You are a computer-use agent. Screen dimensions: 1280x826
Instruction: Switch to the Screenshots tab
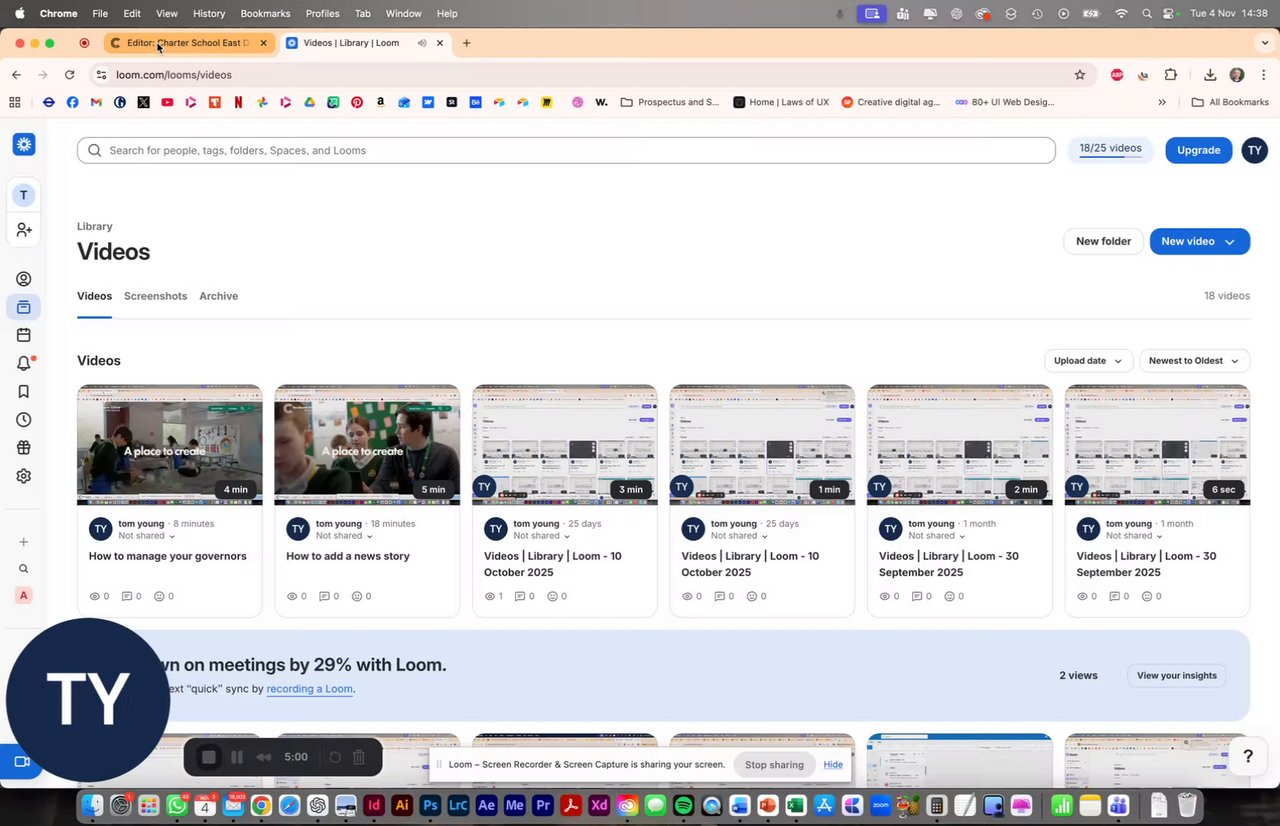(155, 296)
